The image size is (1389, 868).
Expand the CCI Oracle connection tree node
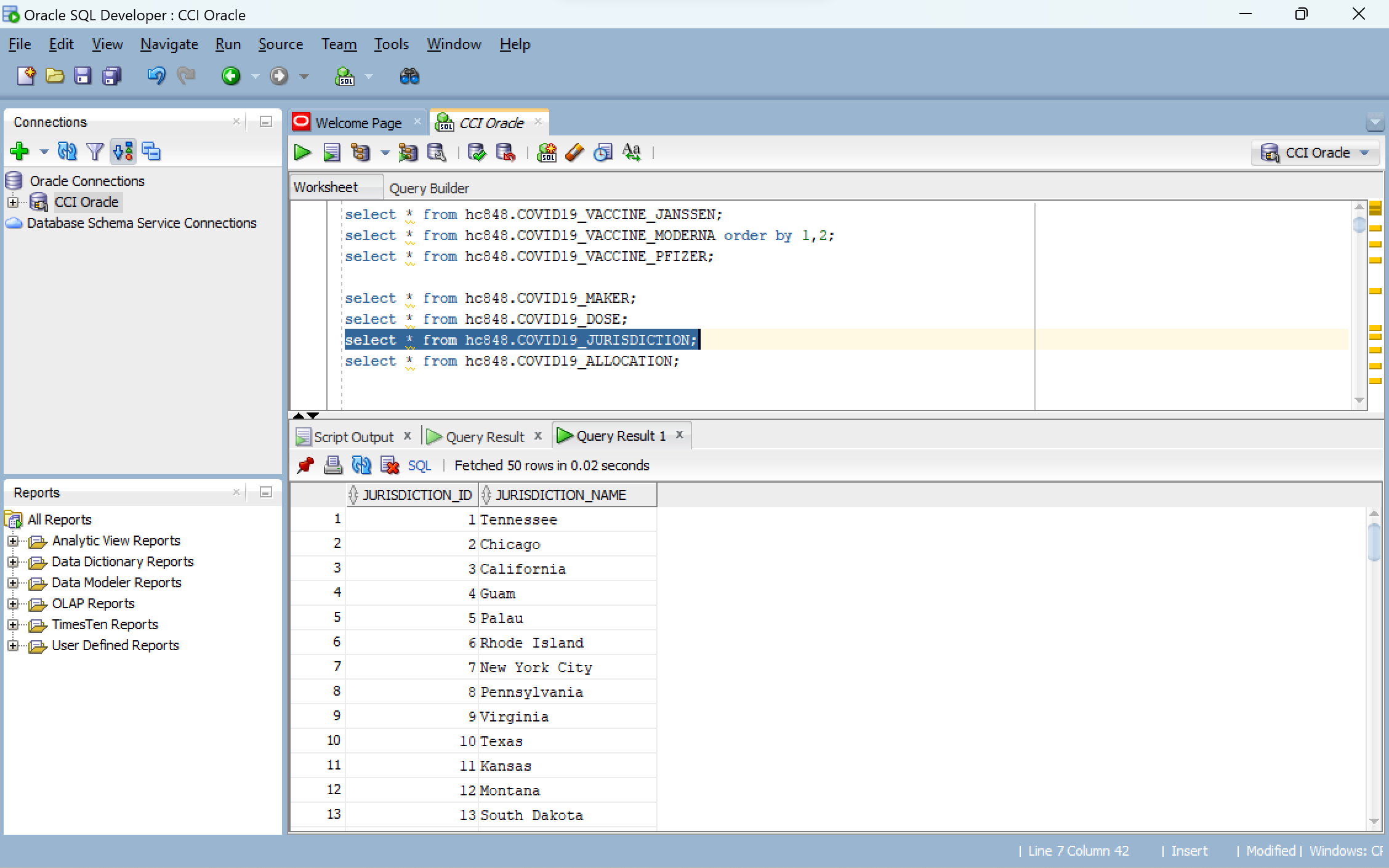[14, 202]
